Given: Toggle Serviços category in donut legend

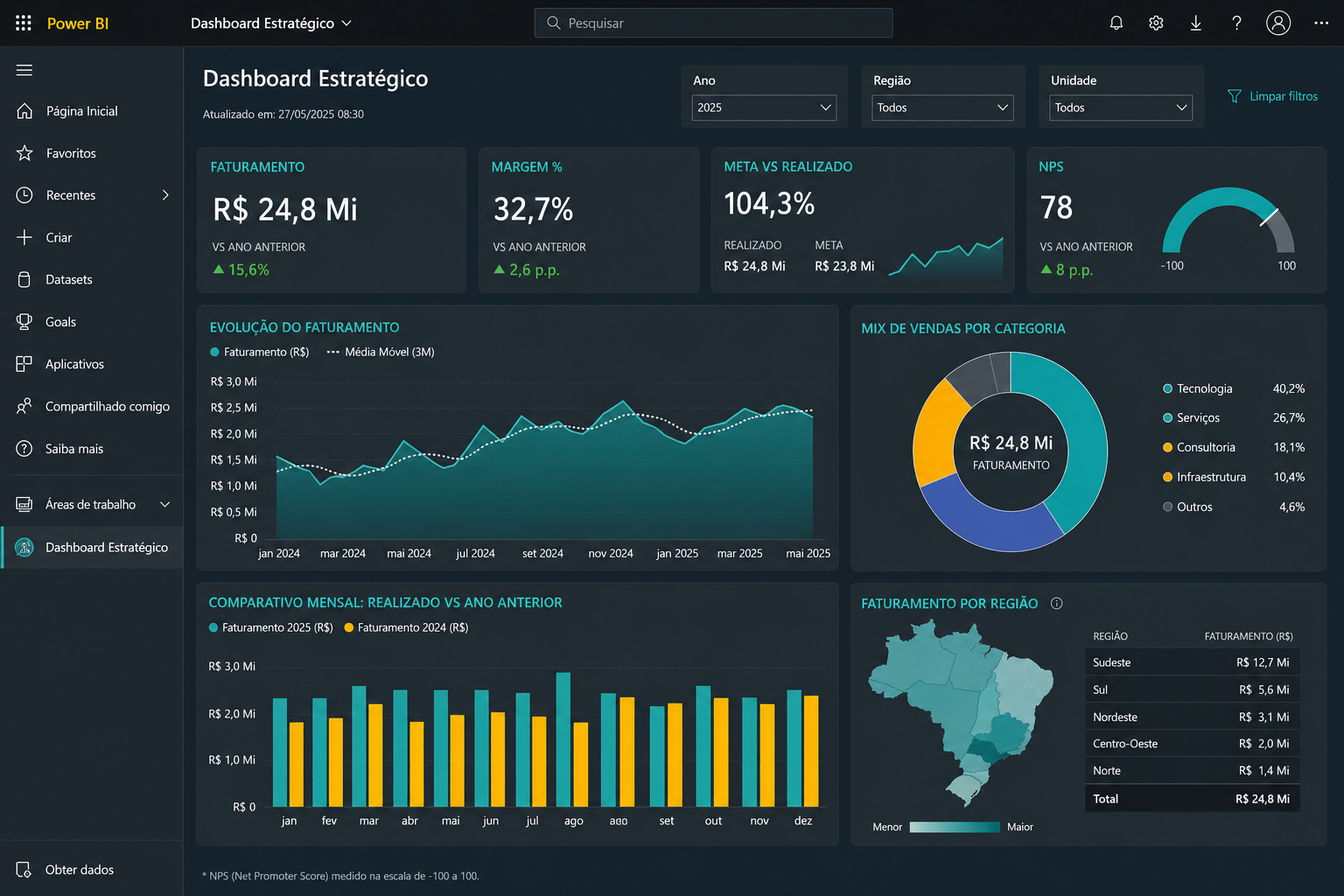Looking at the screenshot, I should [1191, 418].
